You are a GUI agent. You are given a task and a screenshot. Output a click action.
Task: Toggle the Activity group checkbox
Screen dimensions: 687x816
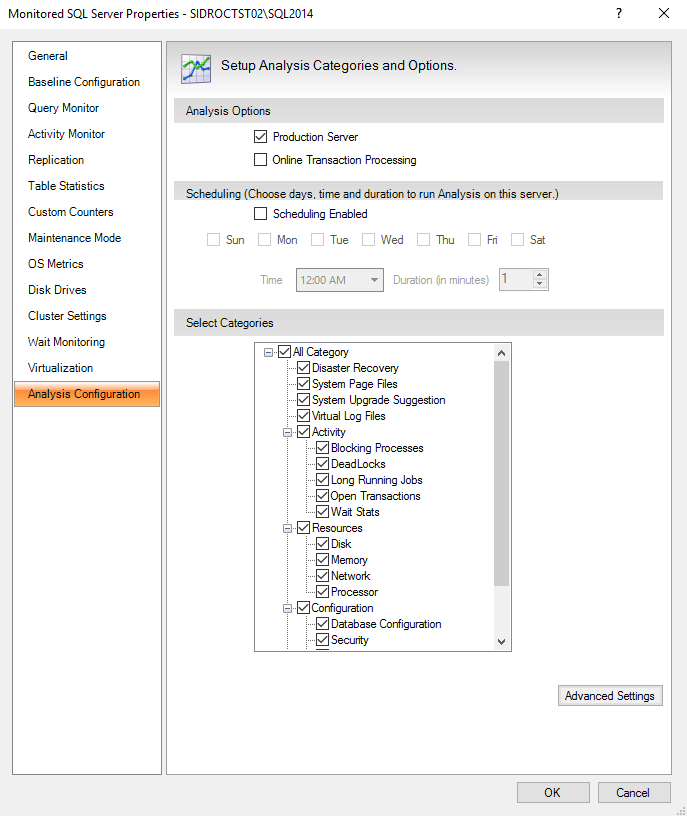point(303,432)
